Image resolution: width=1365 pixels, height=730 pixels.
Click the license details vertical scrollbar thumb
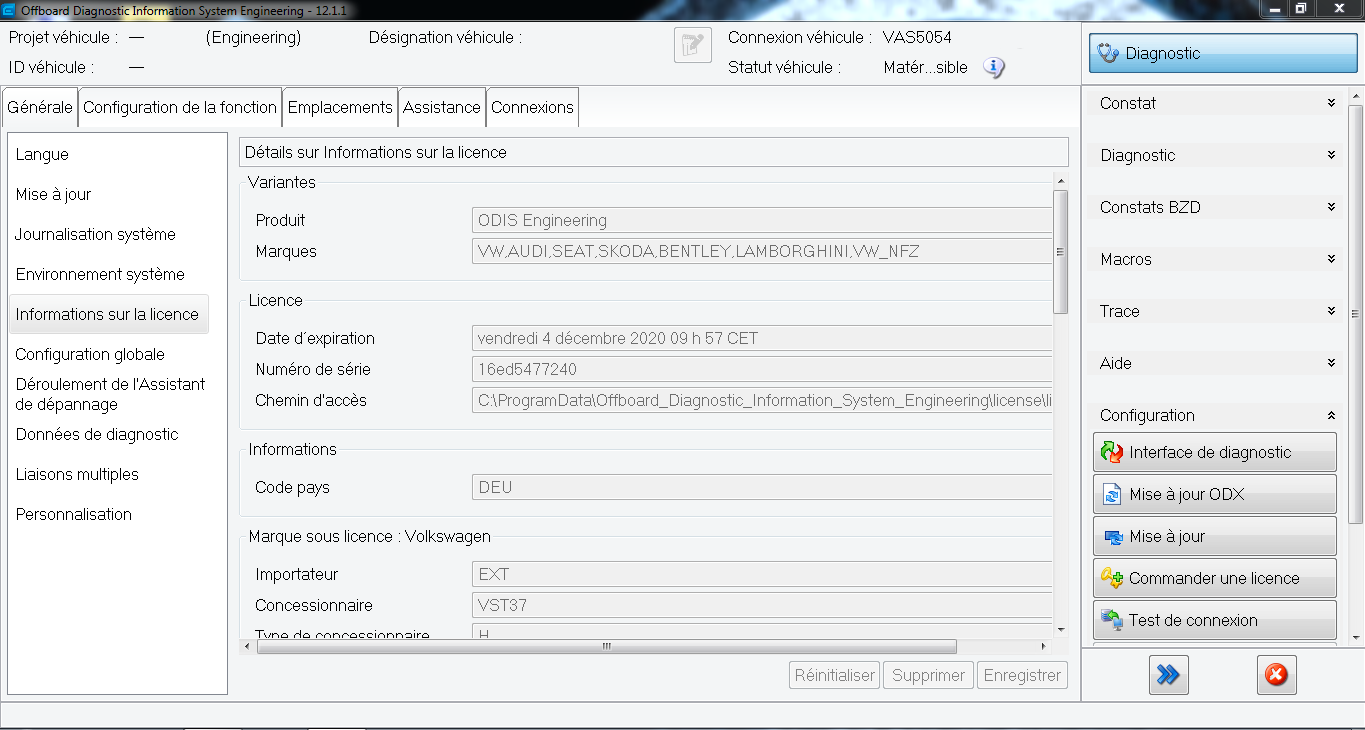point(1061,252)
